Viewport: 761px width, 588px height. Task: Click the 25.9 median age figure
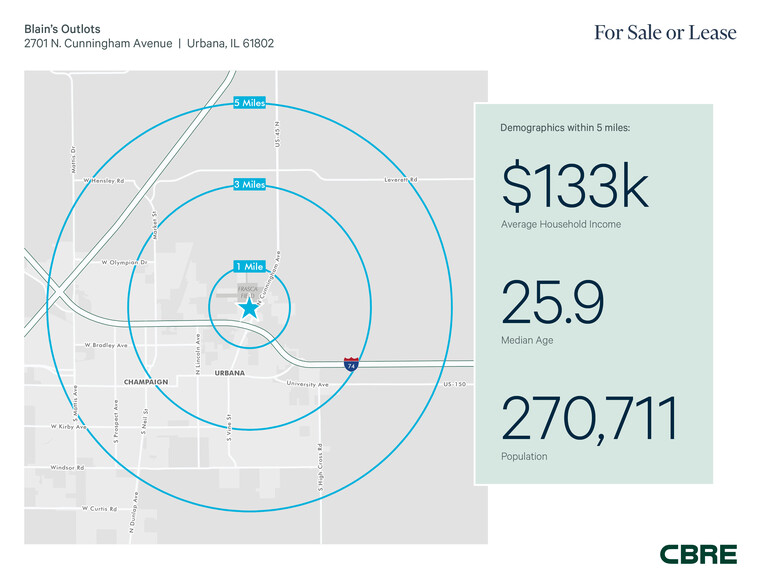pos(552,303)
